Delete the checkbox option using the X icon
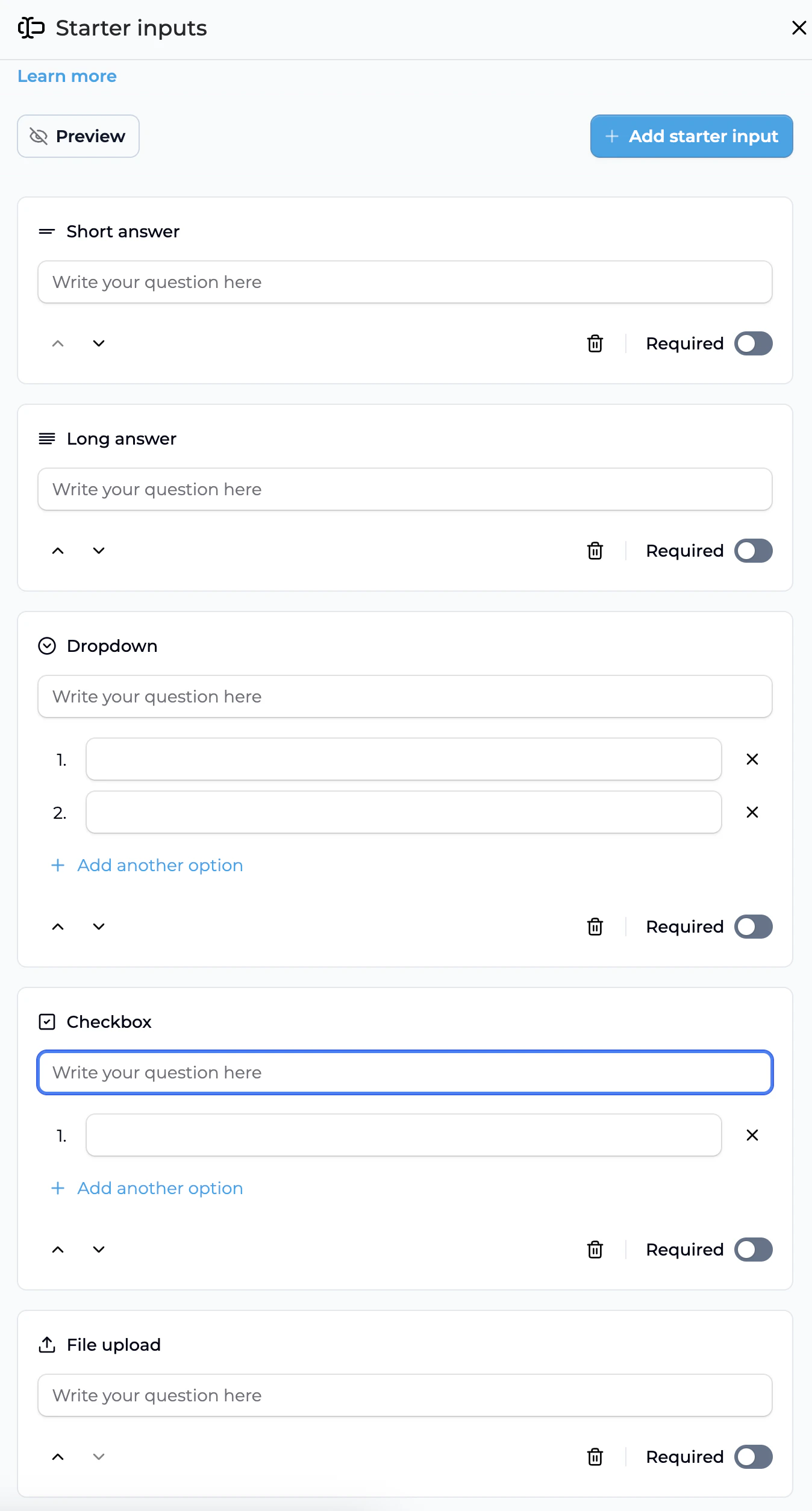Screen dimensions: 812x1511 (x=752, y=1135)
